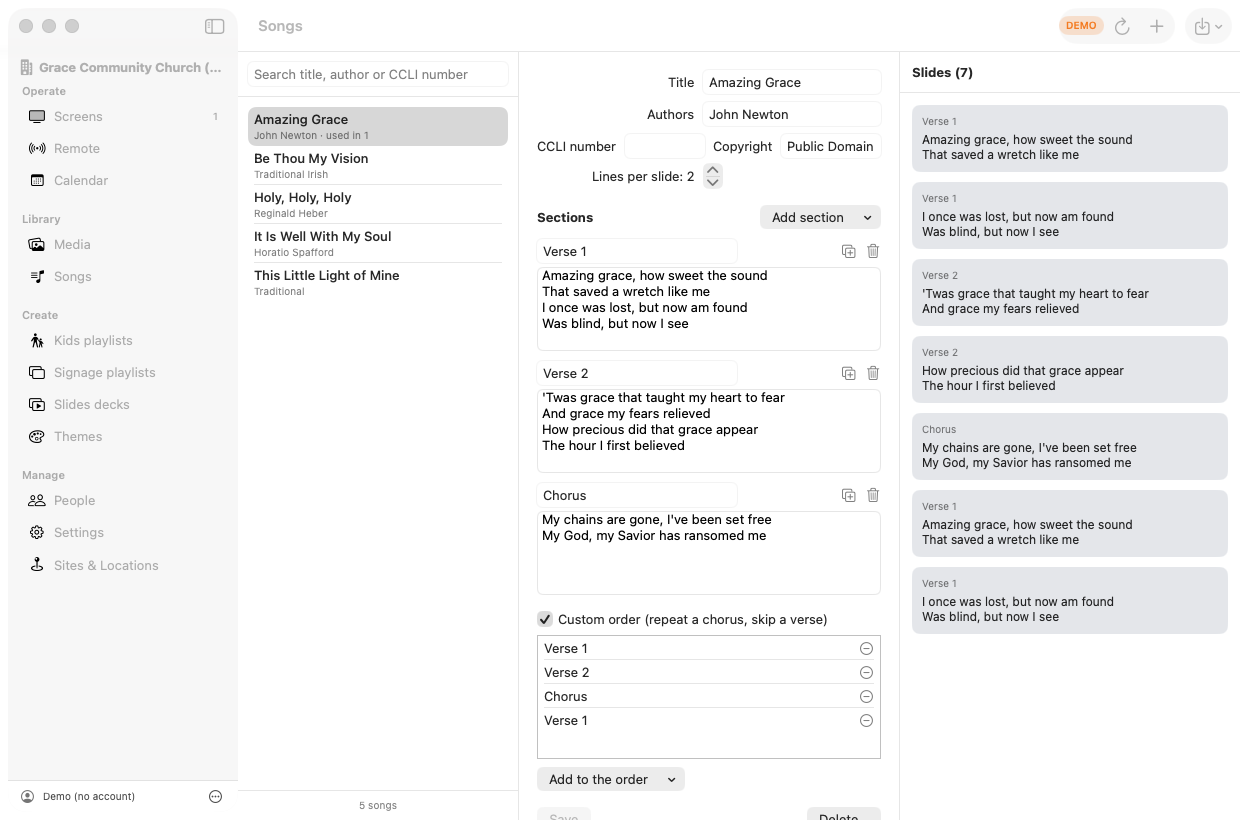Screen dimensions: 1240x820
Task: Open Screens in the sidebar
Action: 123,116
